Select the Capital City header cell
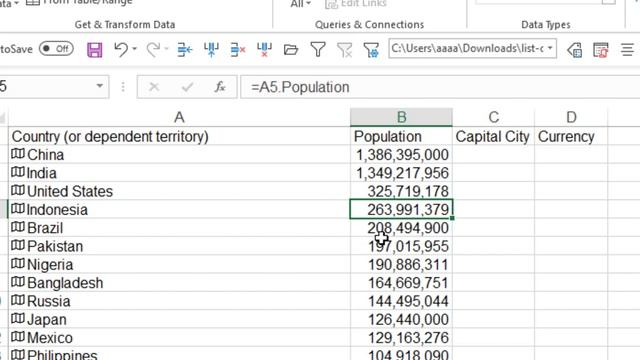640x360 pixels. (x=493, y=136)
